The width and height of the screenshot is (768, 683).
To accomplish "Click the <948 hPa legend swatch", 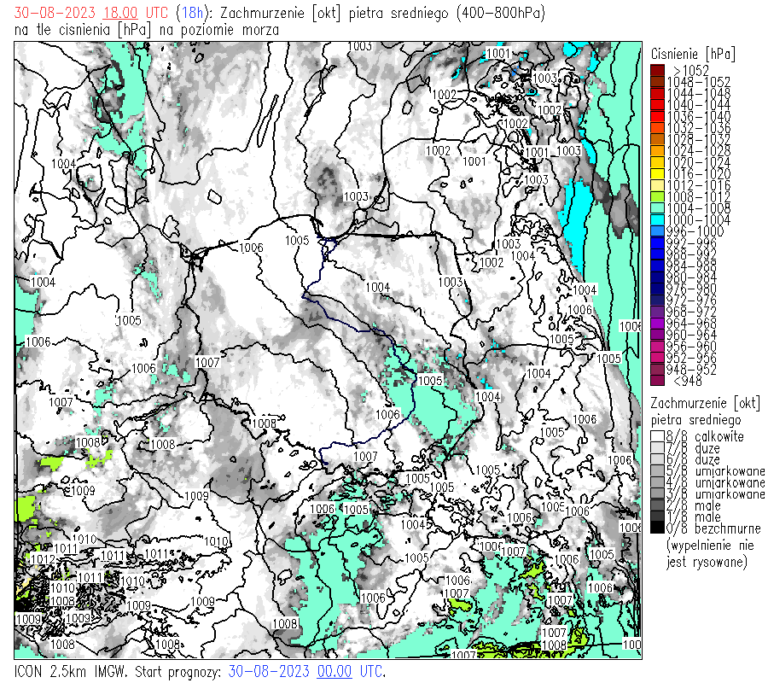I will tap(656, 380).
